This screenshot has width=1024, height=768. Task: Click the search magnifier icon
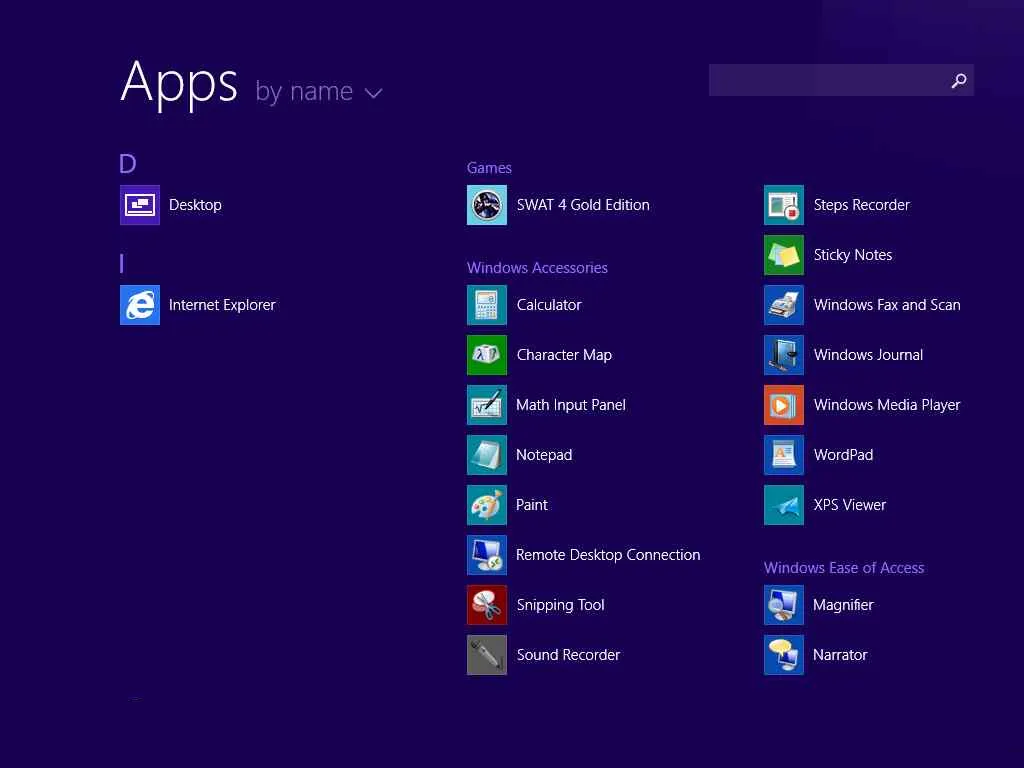click(959, 80)
